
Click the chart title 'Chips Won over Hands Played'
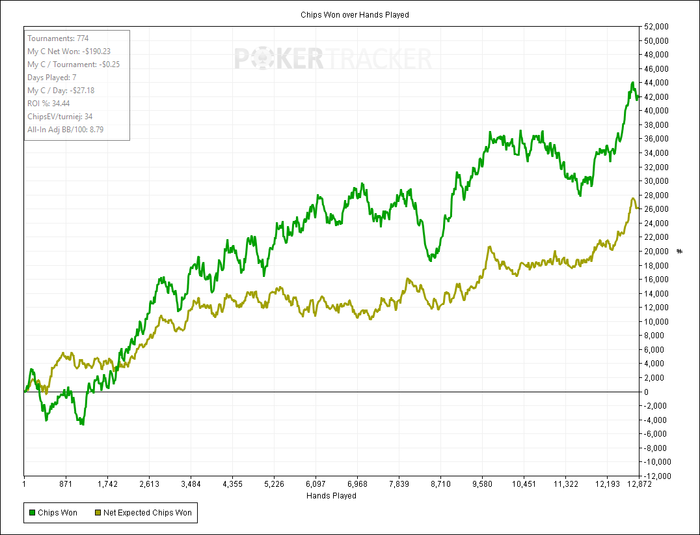(355, 15)
